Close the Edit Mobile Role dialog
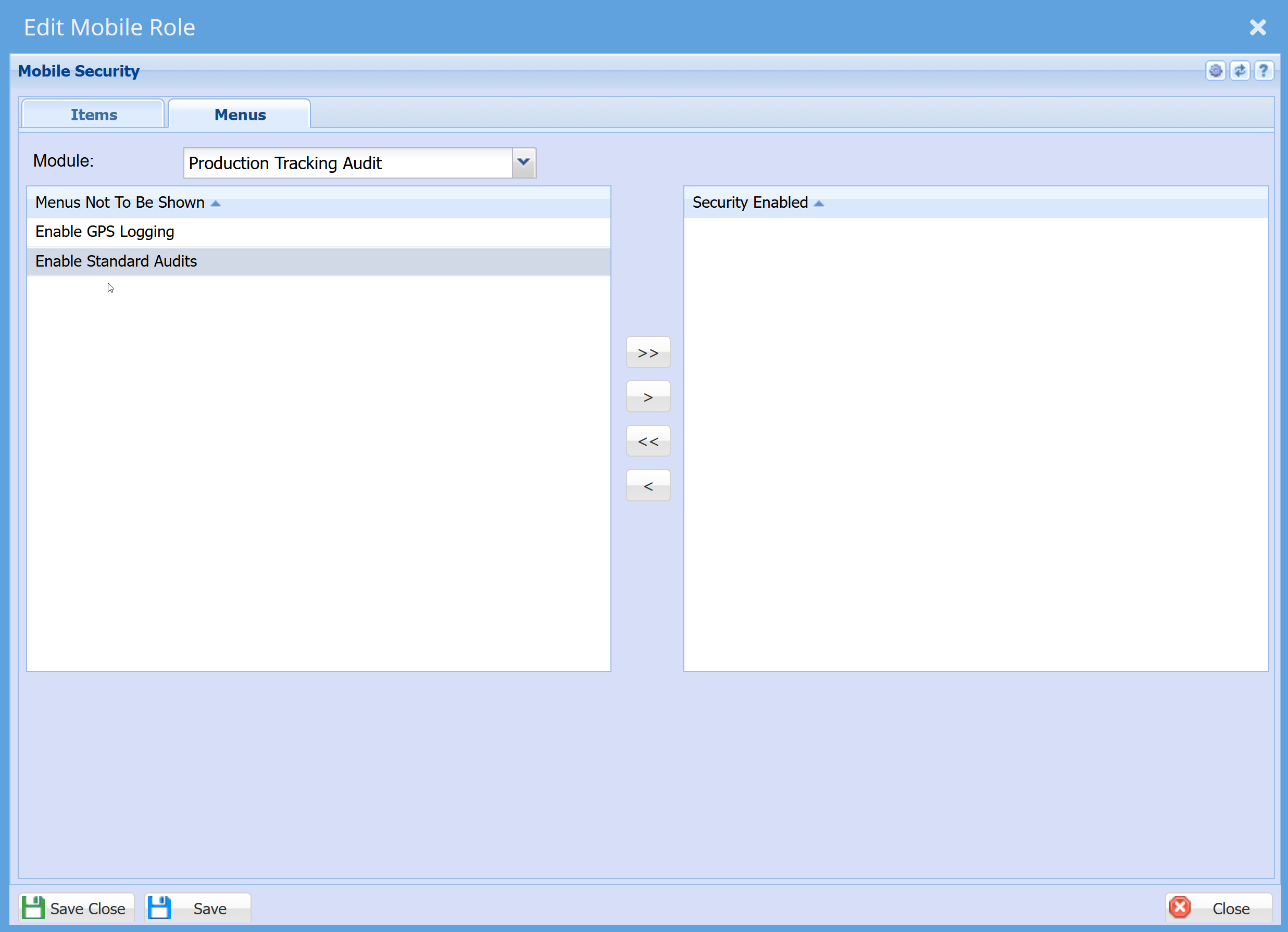This screenshot has height=932, width=1288. 1258,27
